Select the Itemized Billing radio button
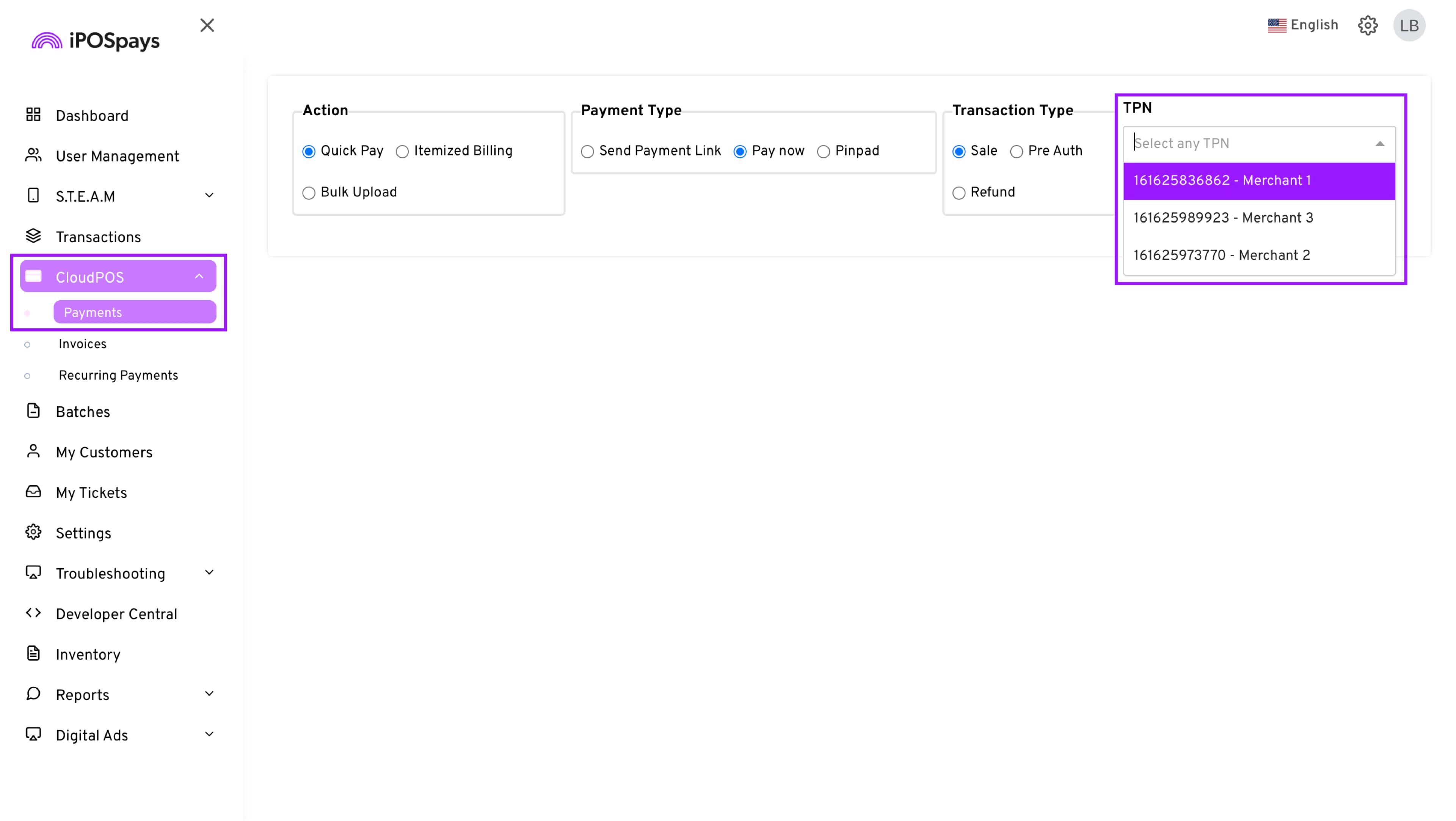The image size is (1456, 821). point(402,152)
